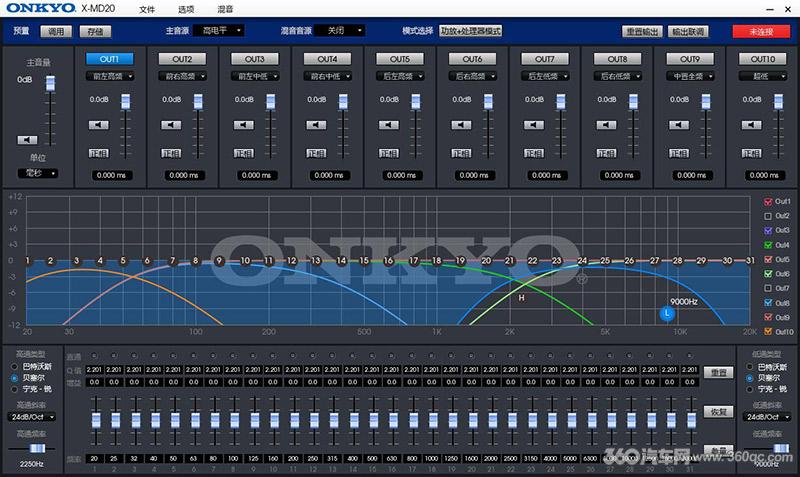Click the 输出联调 button
The image size is (800, 477).
point(688,31)
